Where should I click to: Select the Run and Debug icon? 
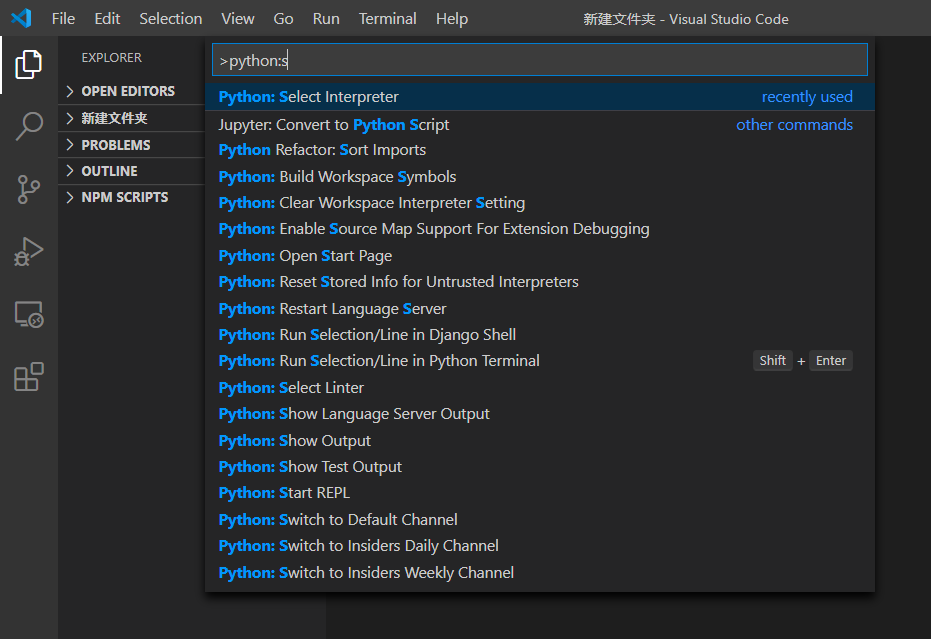[28, 251]
